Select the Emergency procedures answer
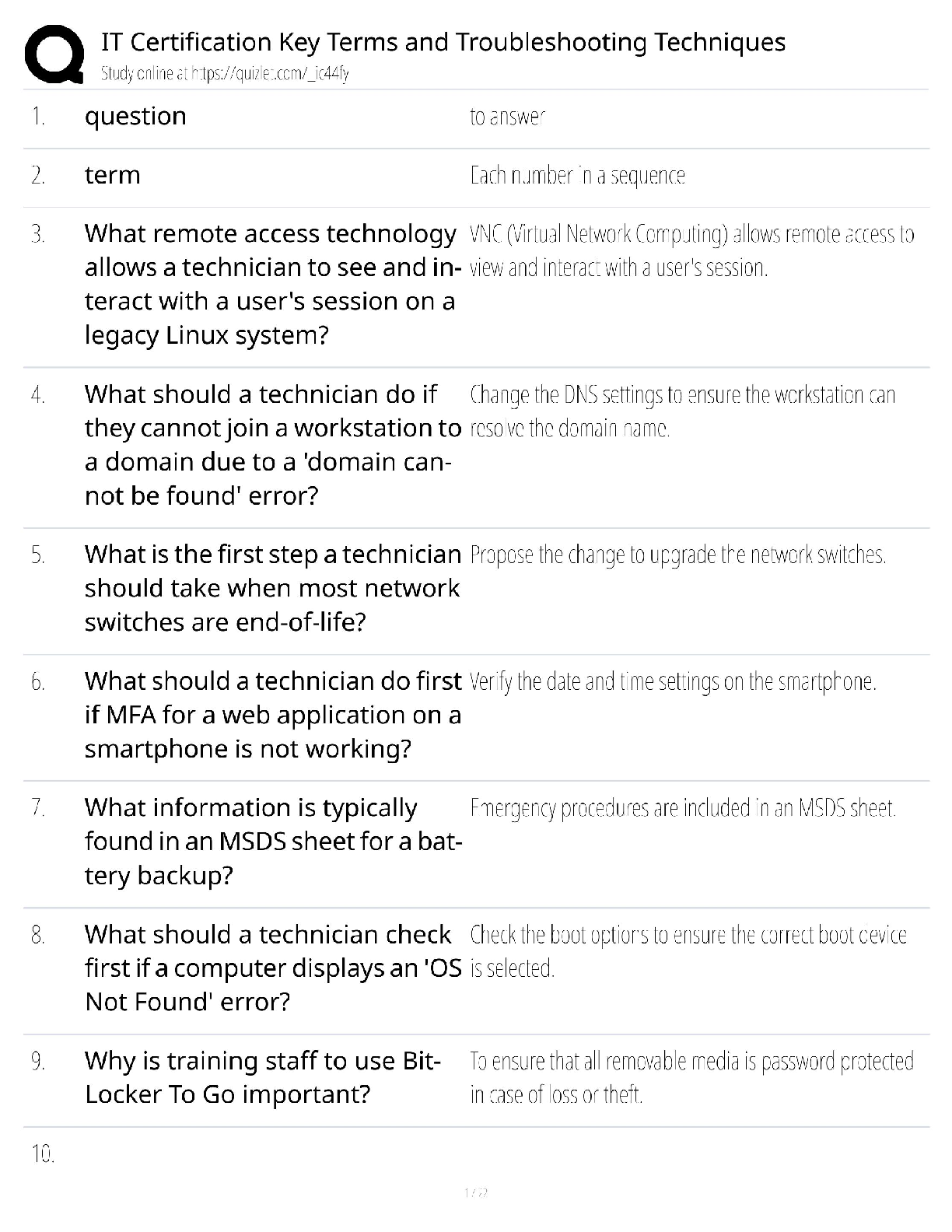952x1232 pixels. pos(683,809)
